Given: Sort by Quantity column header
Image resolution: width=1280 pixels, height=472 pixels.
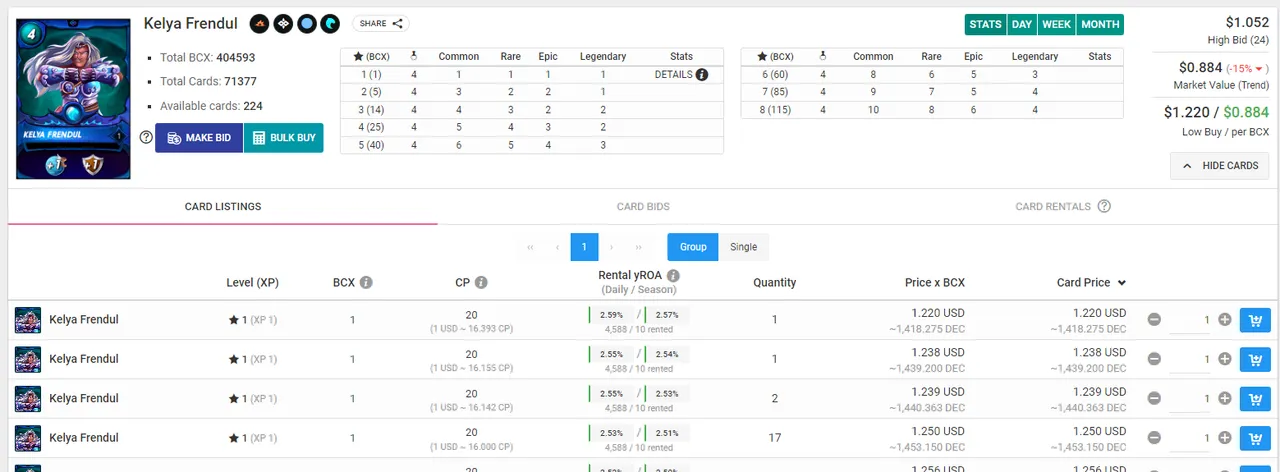Looking at the screenshot, I should 775,283.
